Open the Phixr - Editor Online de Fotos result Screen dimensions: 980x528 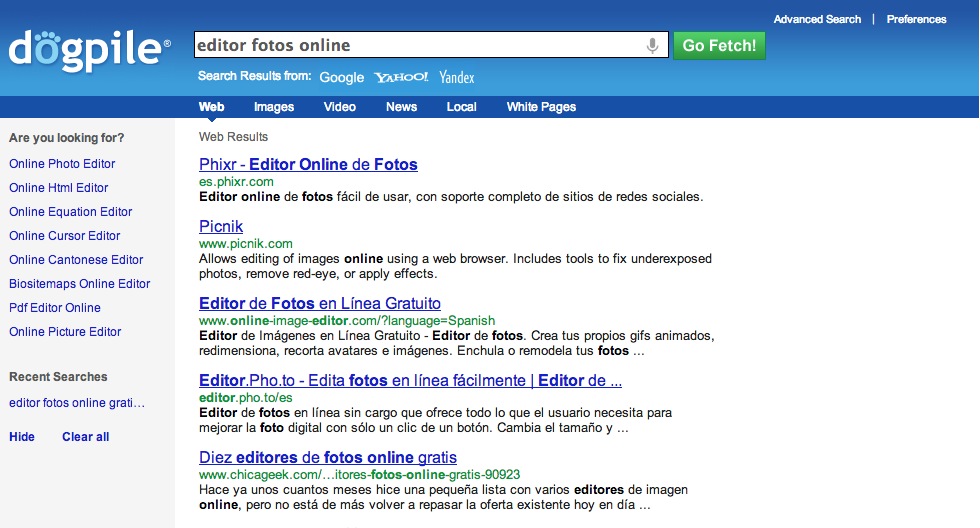(x=308, y=165)
